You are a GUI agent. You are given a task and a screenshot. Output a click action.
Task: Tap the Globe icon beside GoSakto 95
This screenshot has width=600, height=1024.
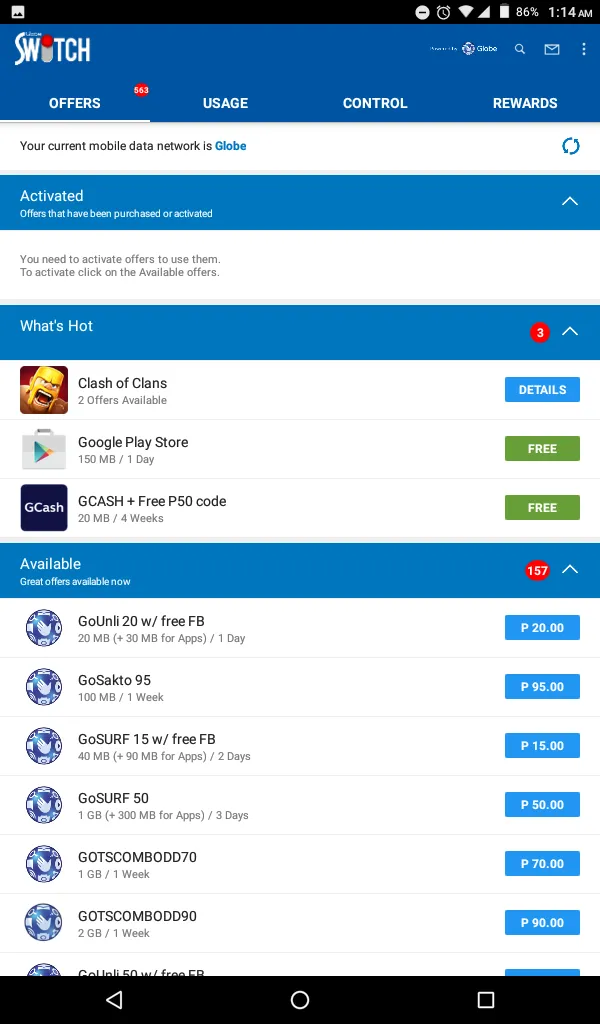tap(44, 686)
